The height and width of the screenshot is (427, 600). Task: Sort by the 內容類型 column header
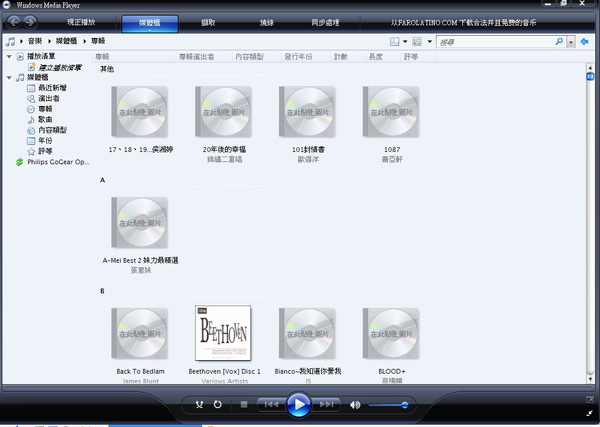(257, 57)
